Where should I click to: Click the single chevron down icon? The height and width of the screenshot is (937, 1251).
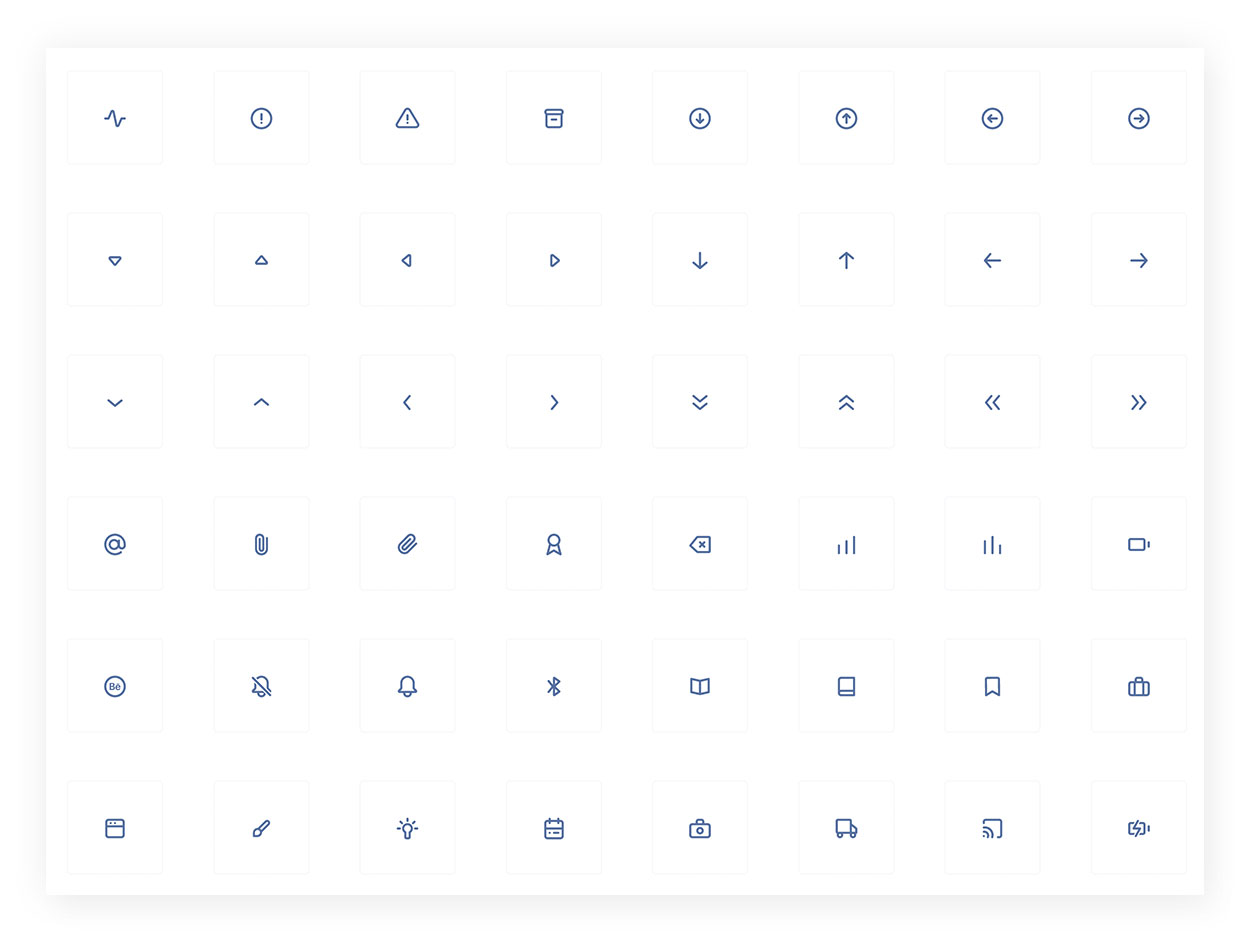click(115, 403)
